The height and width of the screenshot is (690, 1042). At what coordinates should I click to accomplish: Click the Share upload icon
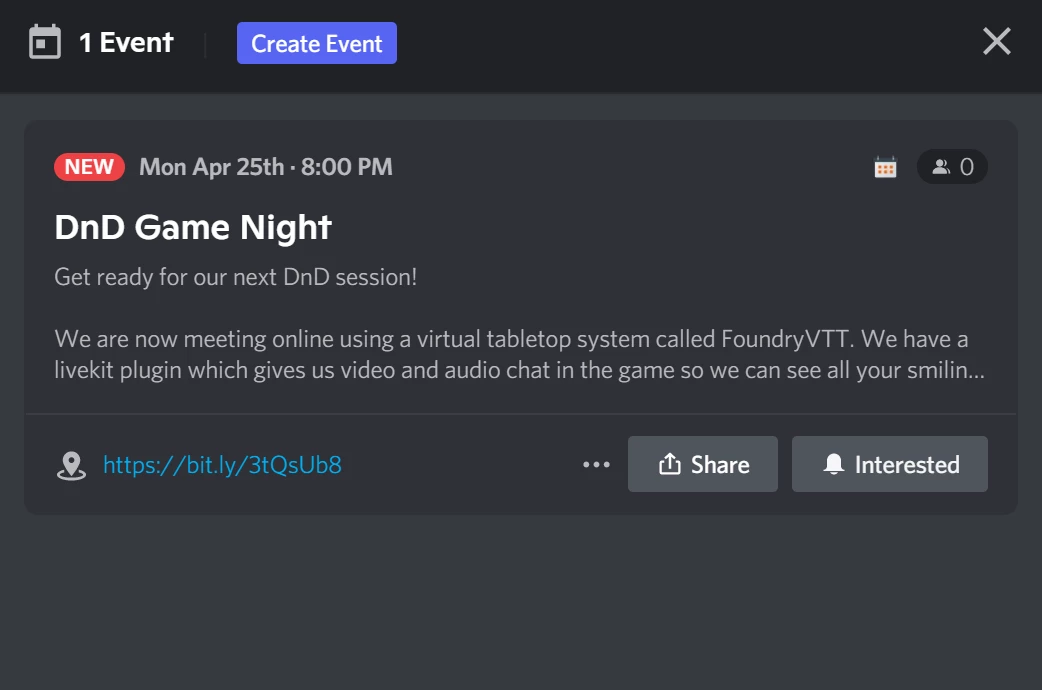coord(671,463)
